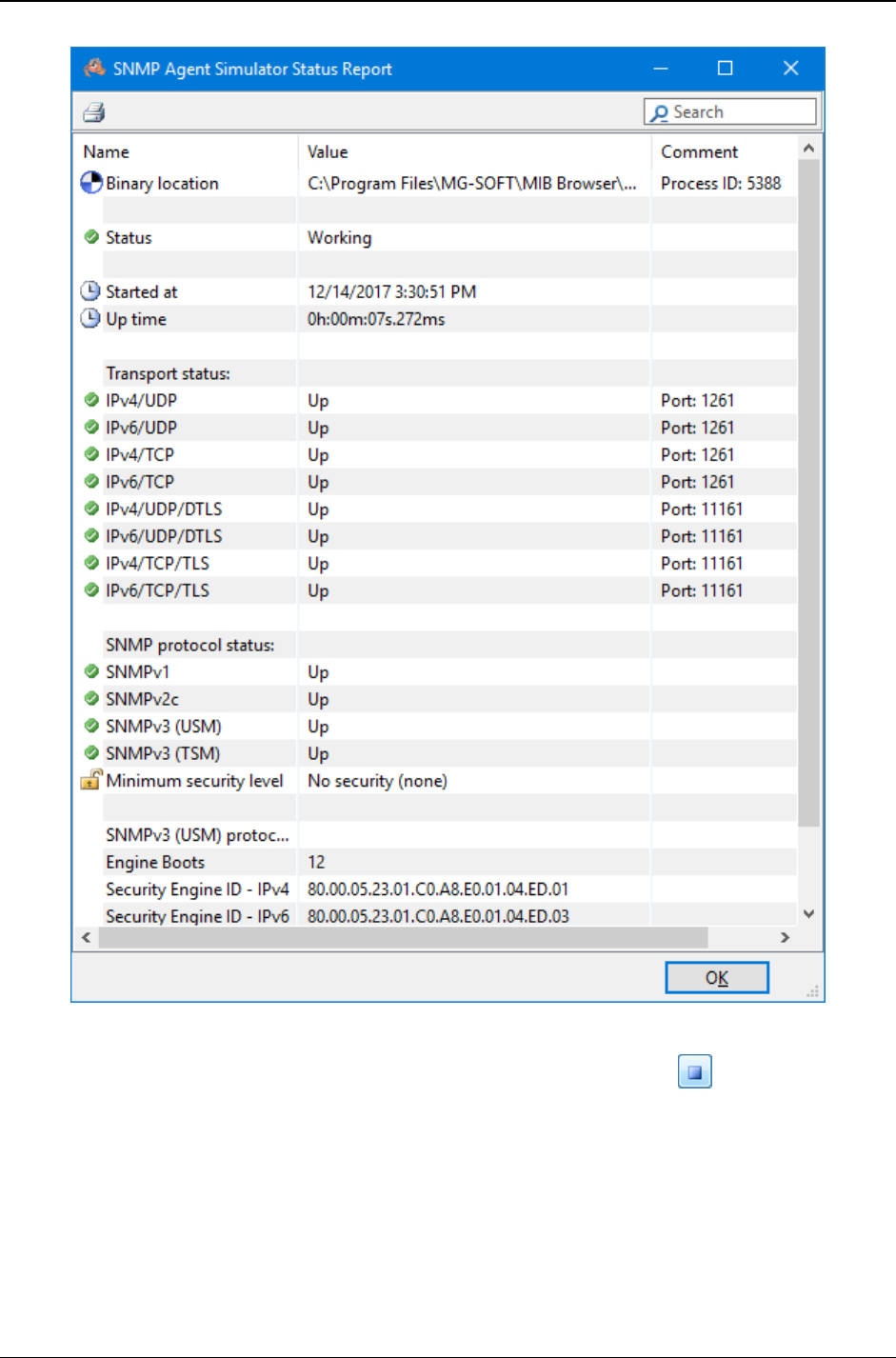
Task: Click into the Search field
Action: click(x=730, y=111)
